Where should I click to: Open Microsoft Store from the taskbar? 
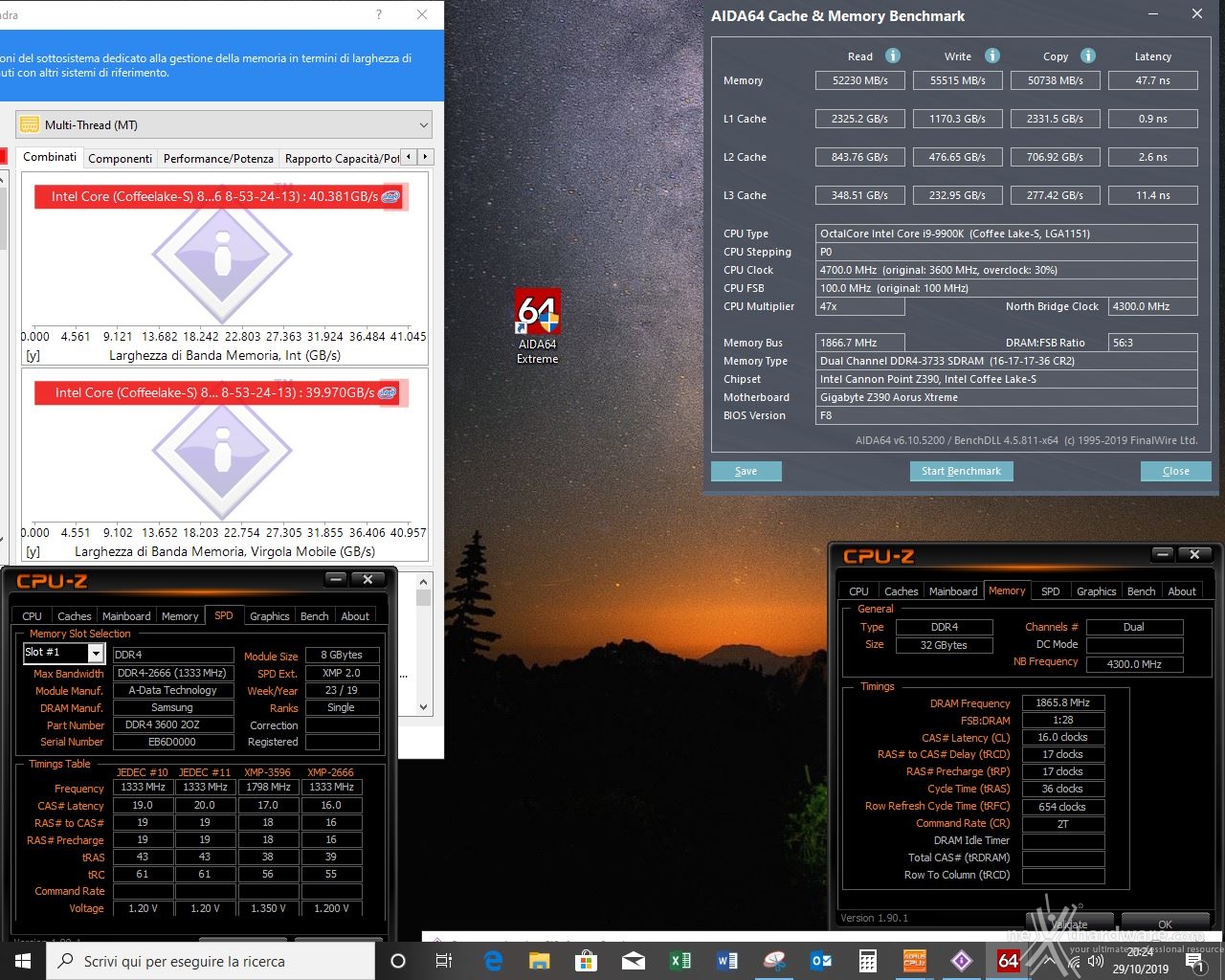tap(586, 961)
